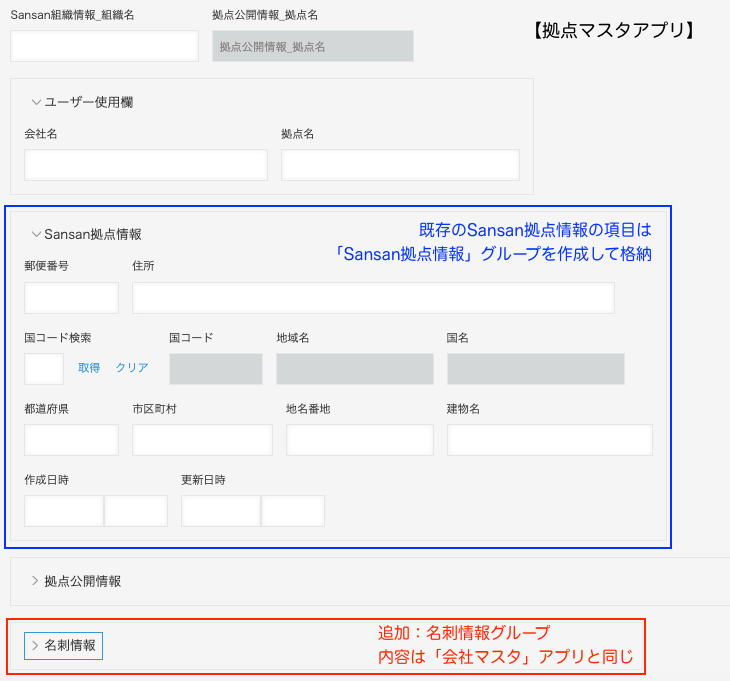Focus the 都道府県 input field

point(71,440)
